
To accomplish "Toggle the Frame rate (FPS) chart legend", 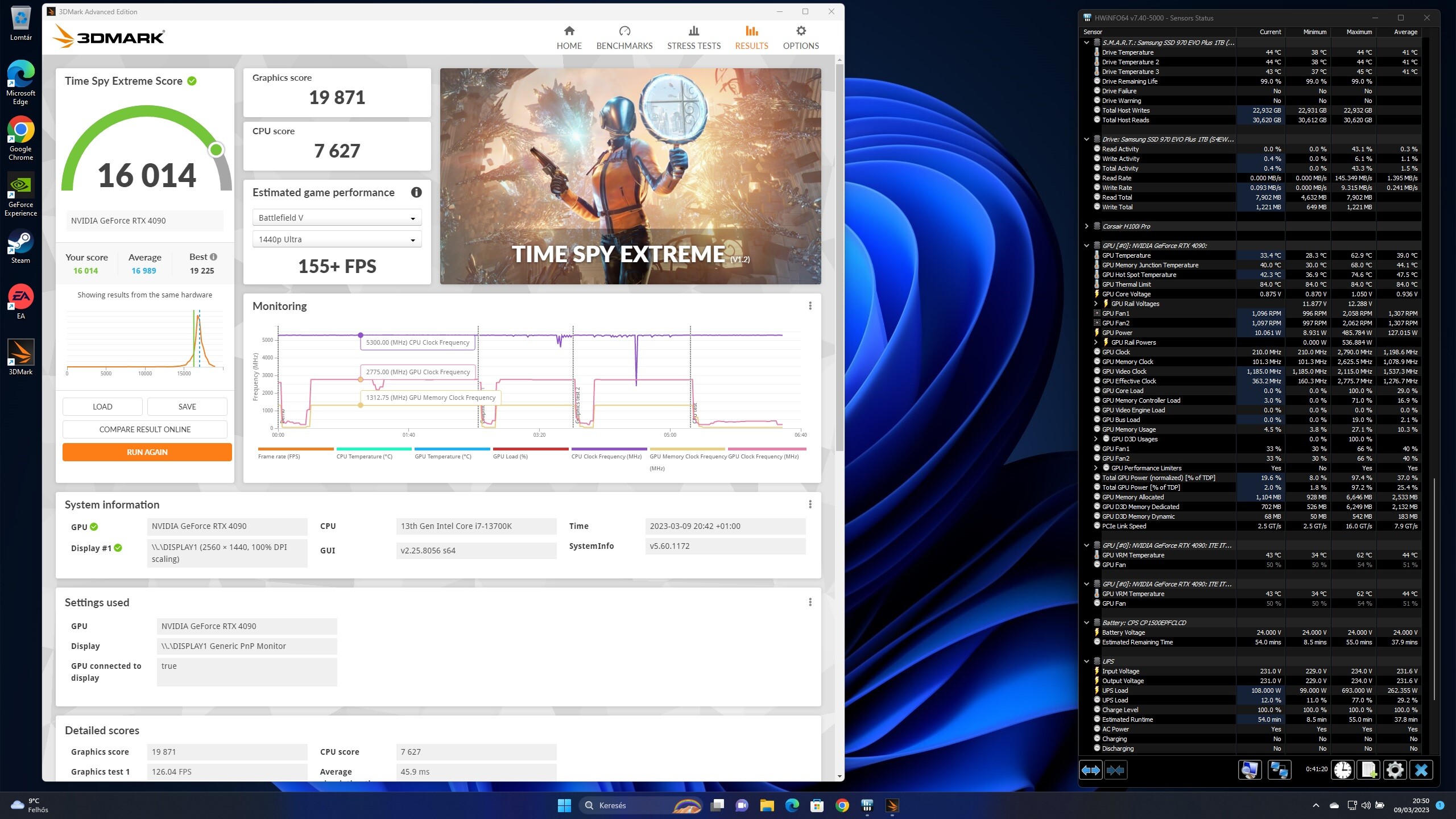I will pos(295,453).
